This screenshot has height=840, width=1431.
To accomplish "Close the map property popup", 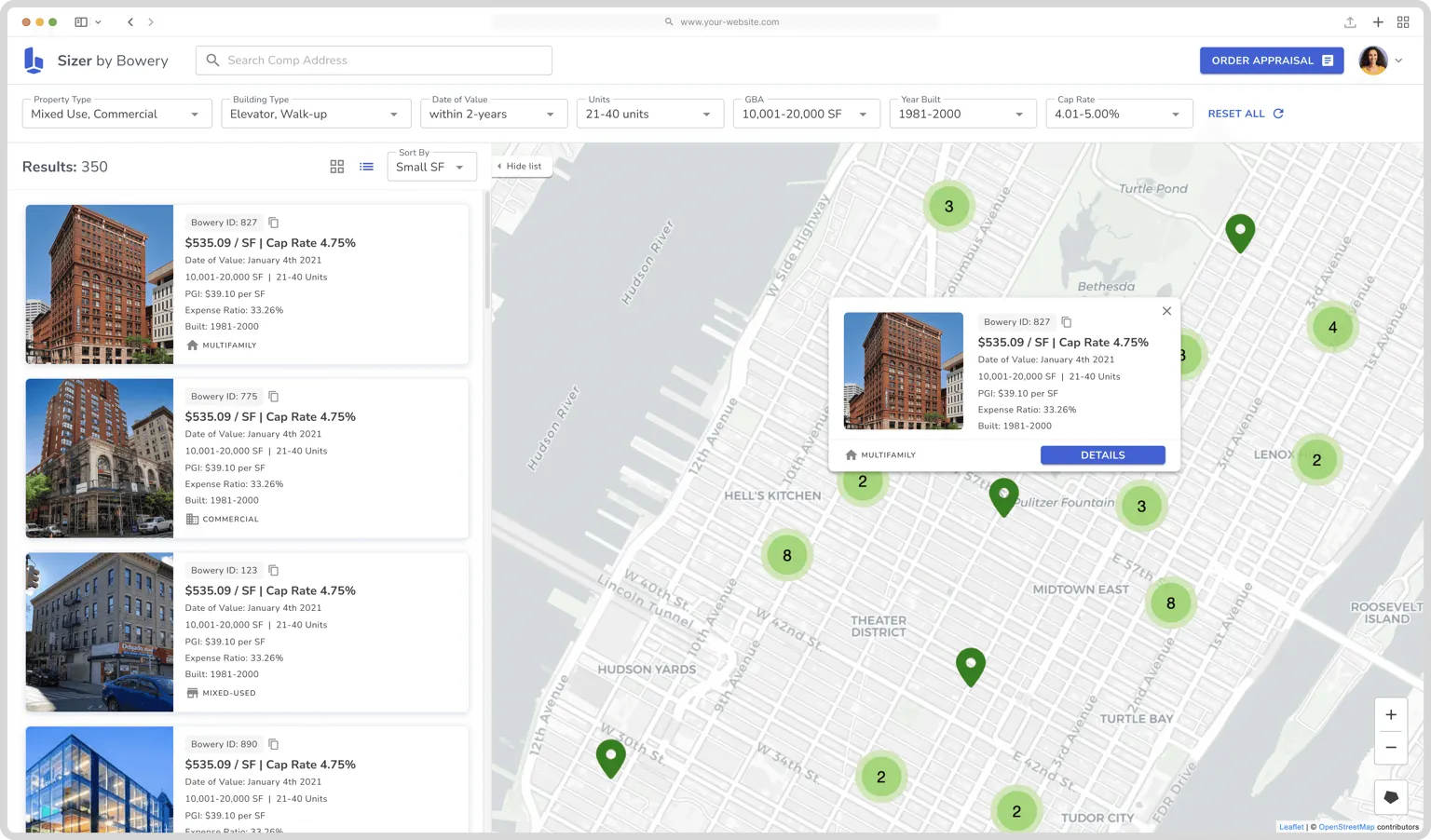I will click(1166, 311).
